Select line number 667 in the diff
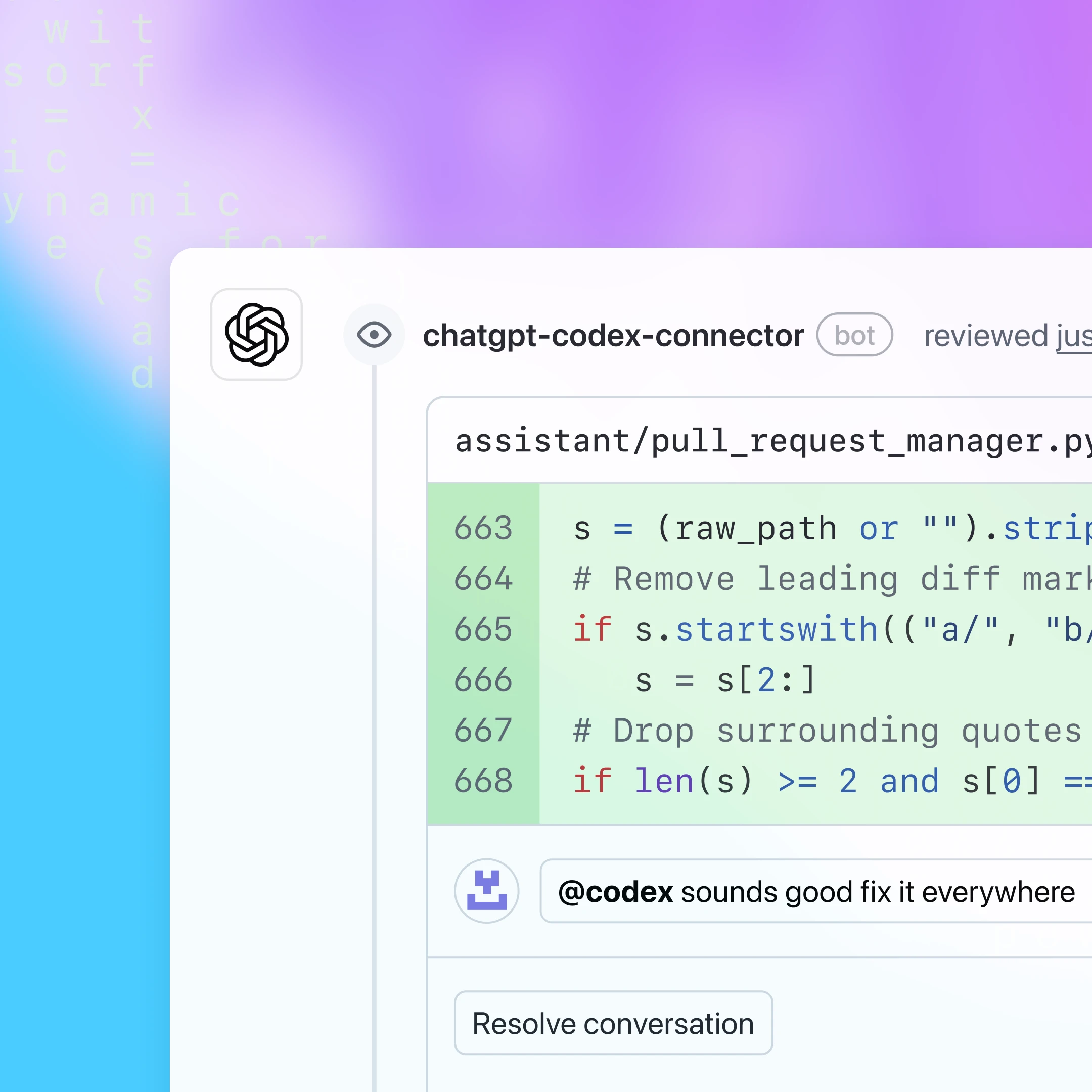 (x=483, y=730)
